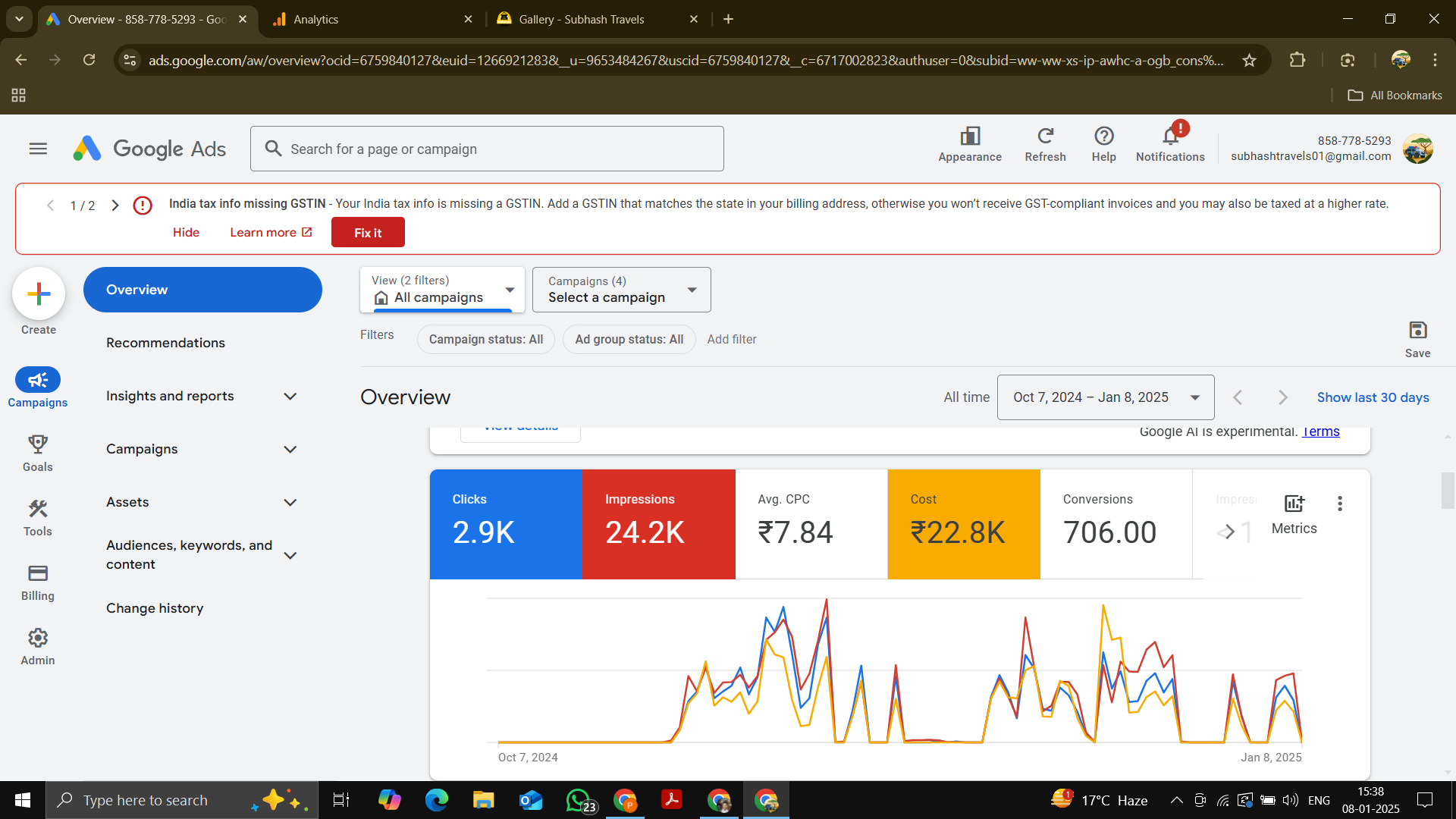Open the Billing section
1456x819 pixels.
38,582
